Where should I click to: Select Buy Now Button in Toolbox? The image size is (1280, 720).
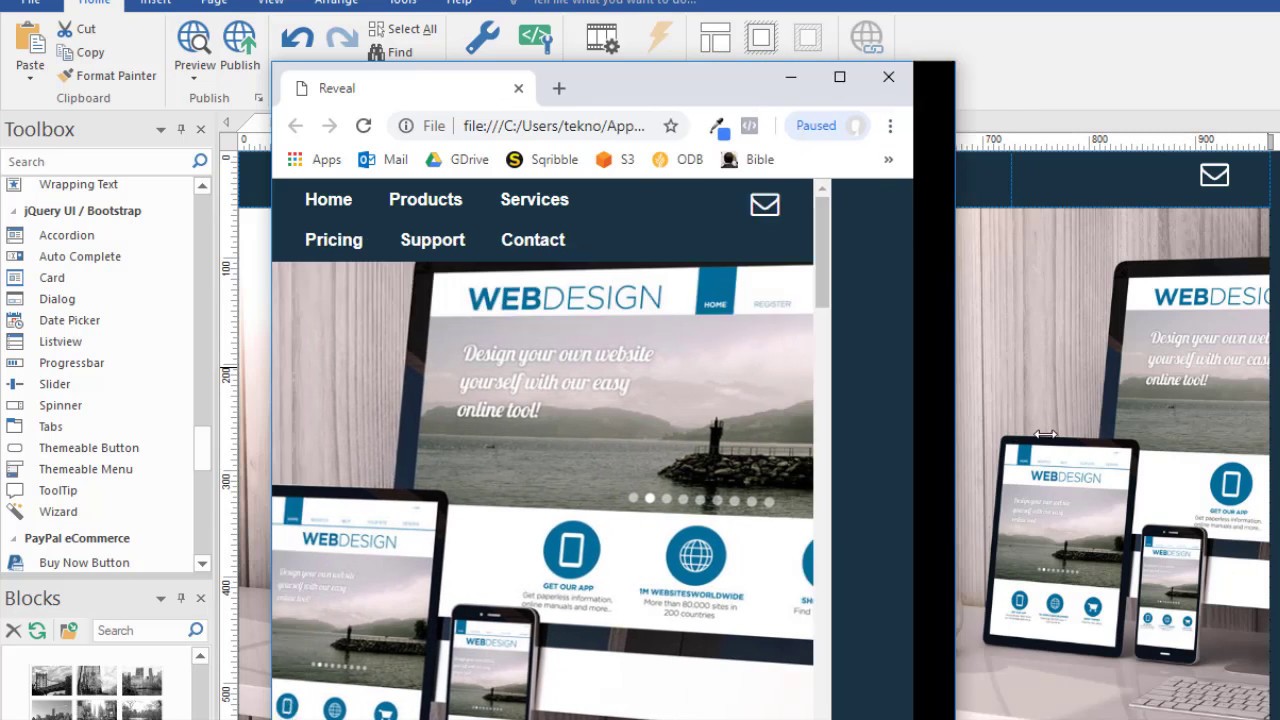[84, 563]
